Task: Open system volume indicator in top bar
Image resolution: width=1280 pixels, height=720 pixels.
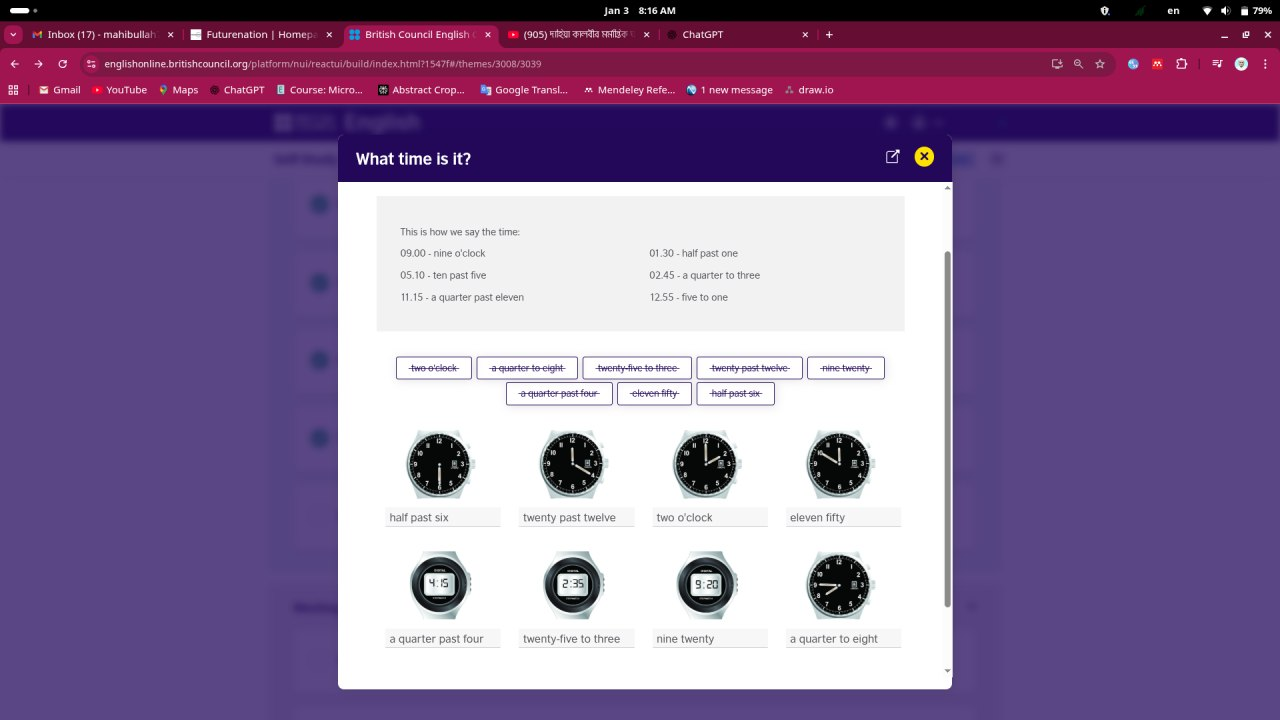Action: [x=1225, y=11]
